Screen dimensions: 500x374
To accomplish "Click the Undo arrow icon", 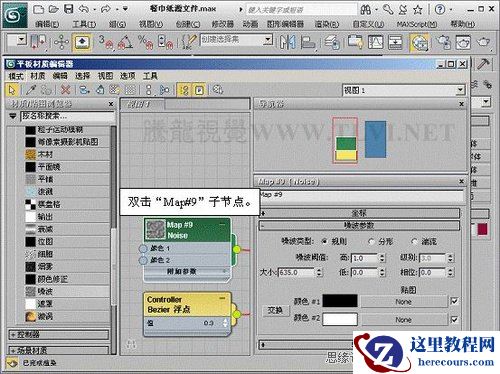I will (x=84, y=9).
